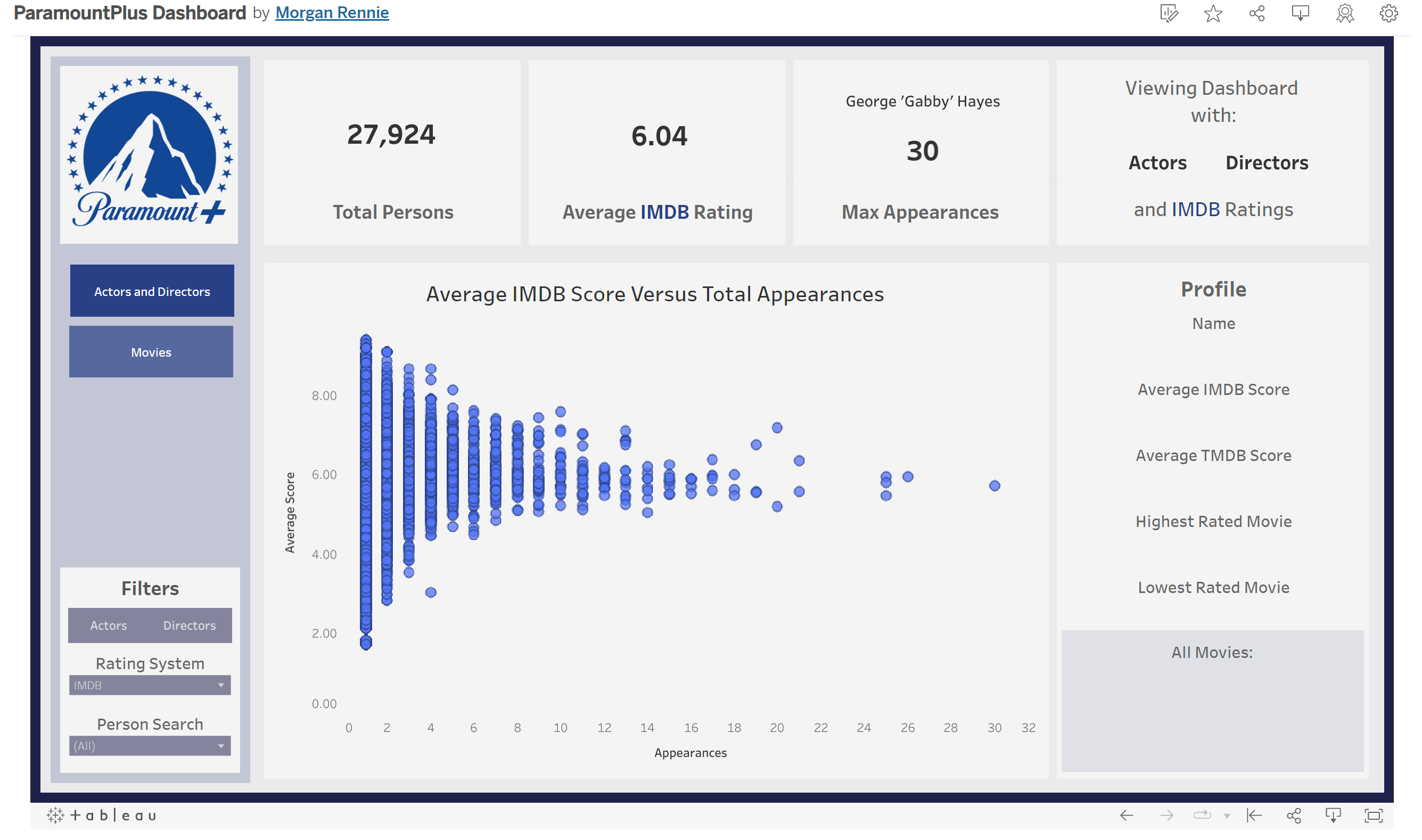Click the Max Appearances value 30
The image size is (1422, 840).
point(923,151)
